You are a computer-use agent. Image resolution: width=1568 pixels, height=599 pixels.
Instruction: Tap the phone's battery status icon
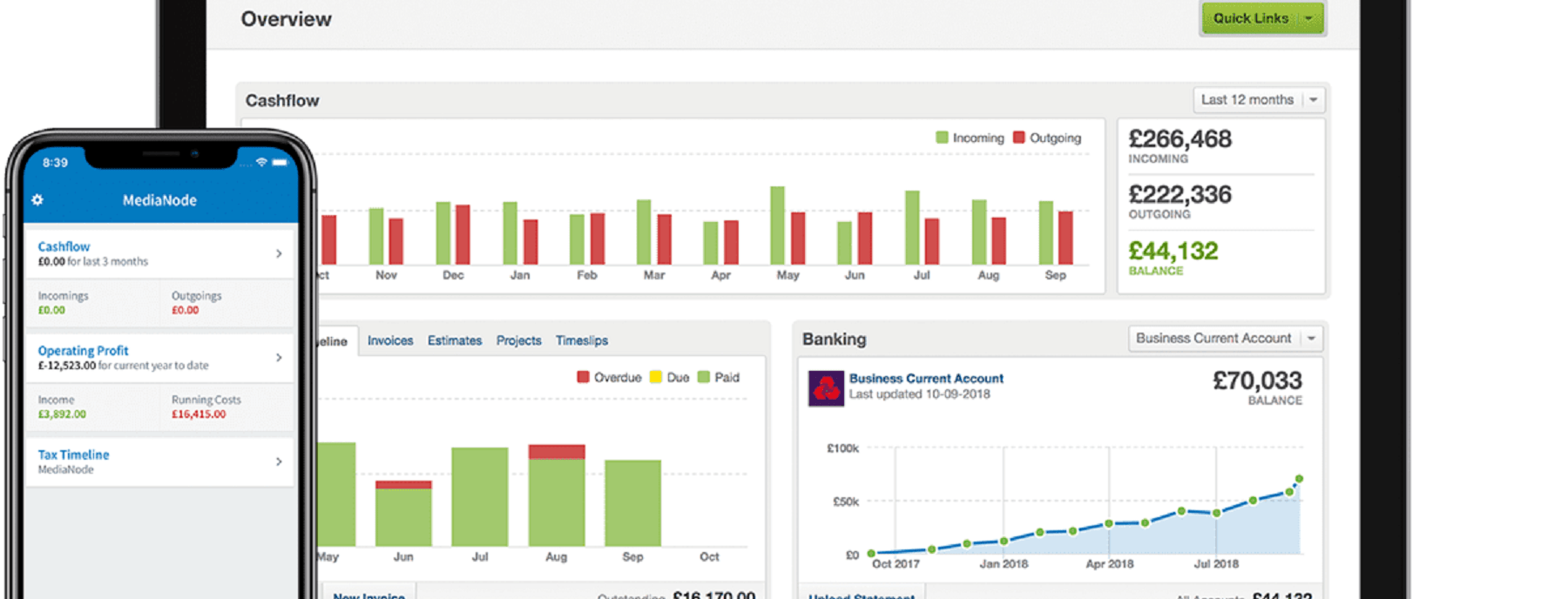[280, 163]
